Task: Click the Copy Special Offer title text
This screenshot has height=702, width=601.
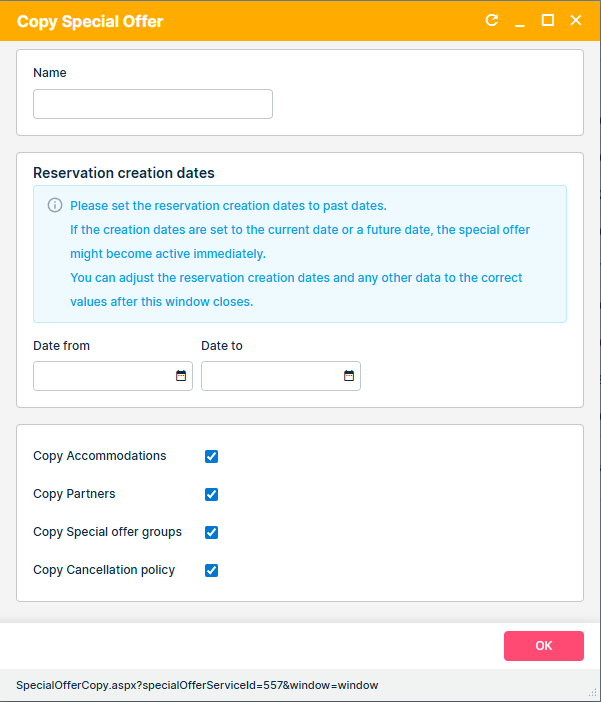Action: [90, 21]
